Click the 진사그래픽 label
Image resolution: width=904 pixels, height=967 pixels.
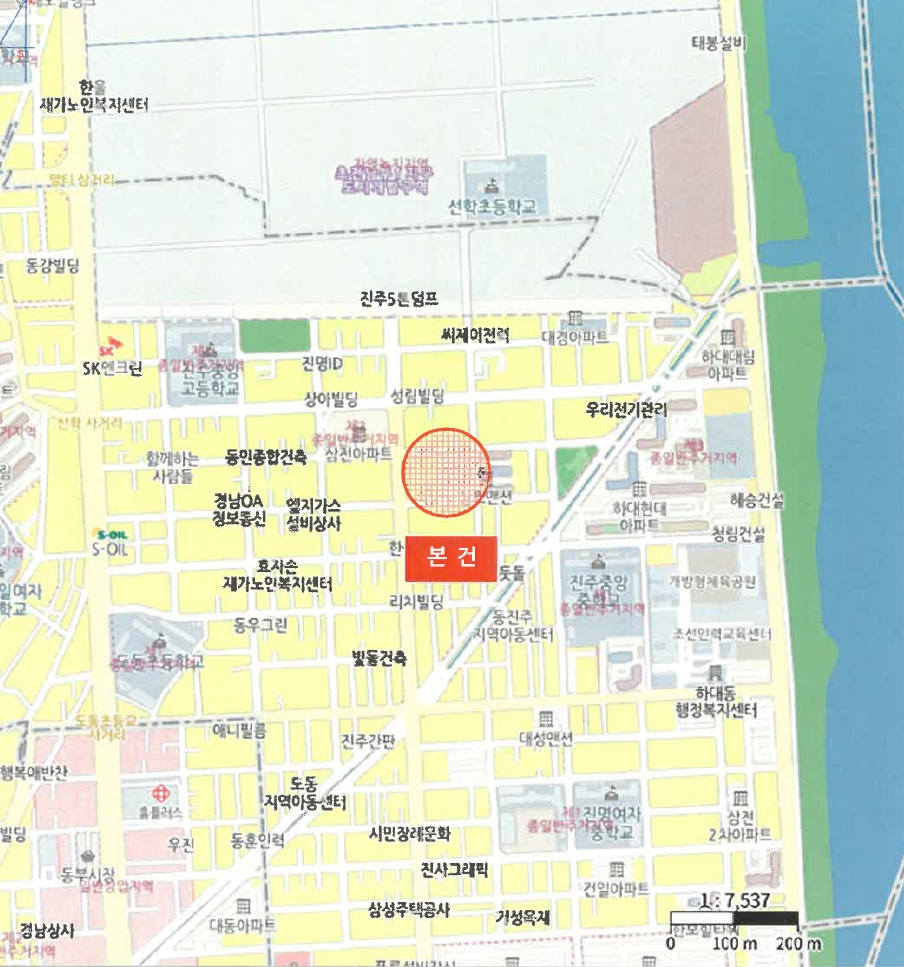(x=454, y=870)
